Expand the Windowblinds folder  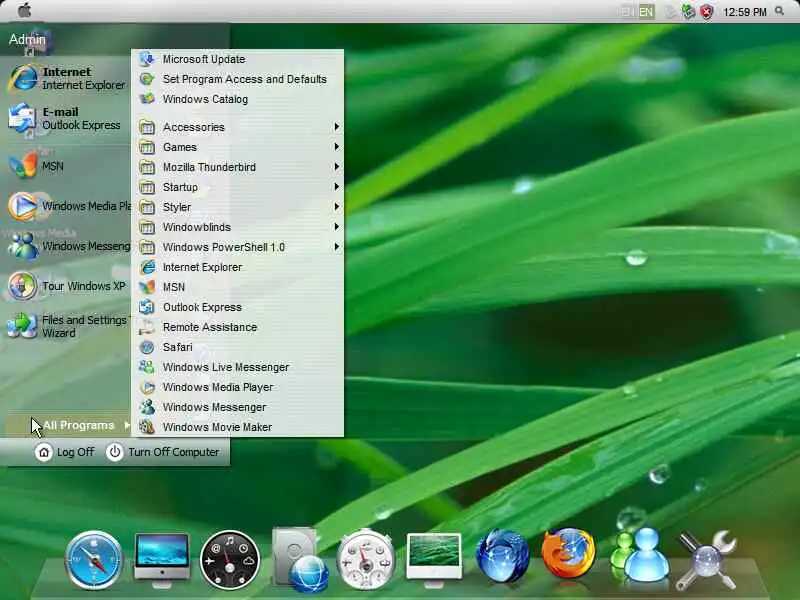click(238, 227)
